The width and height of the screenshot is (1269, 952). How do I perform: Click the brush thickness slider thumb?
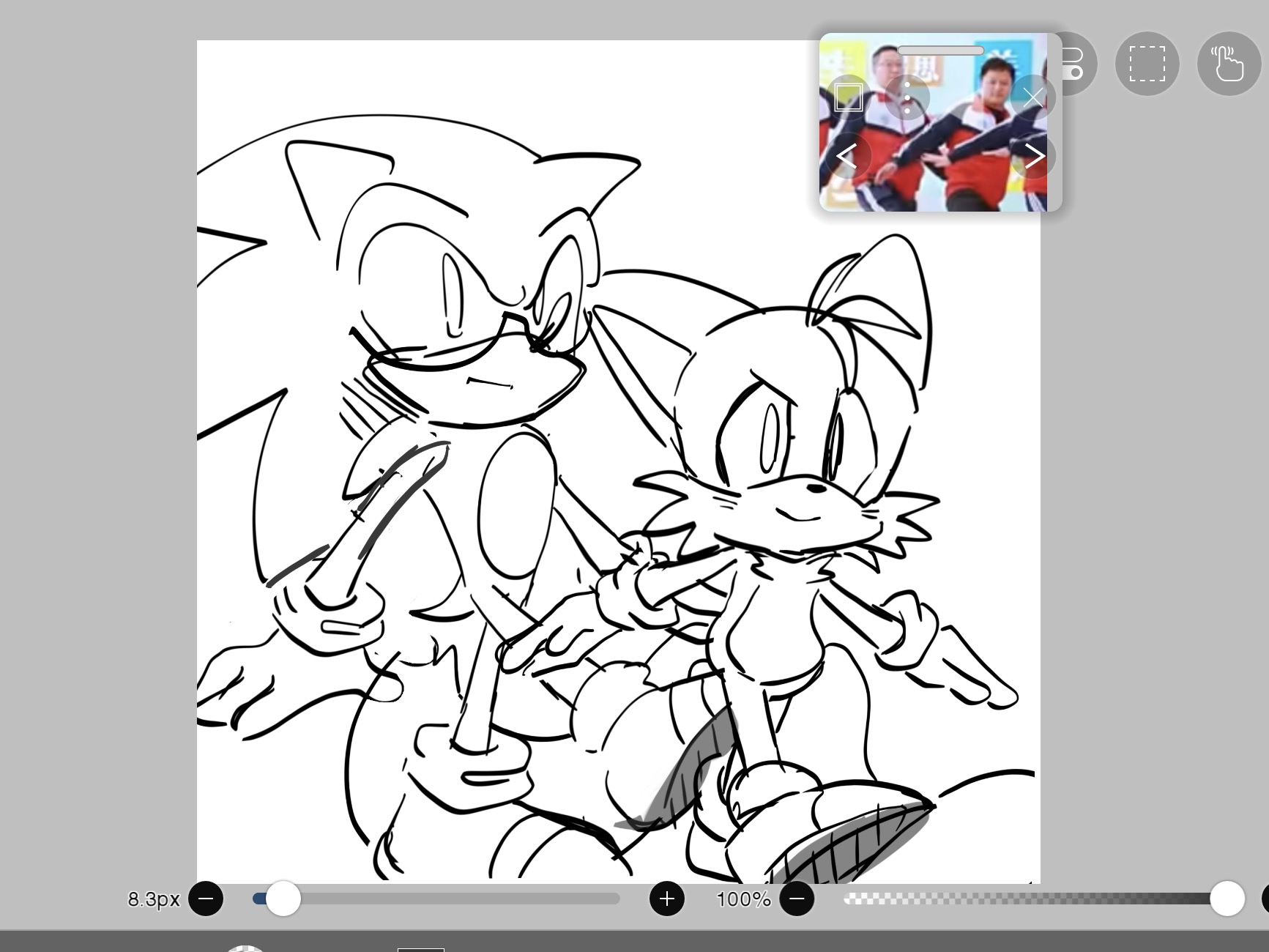283,899
